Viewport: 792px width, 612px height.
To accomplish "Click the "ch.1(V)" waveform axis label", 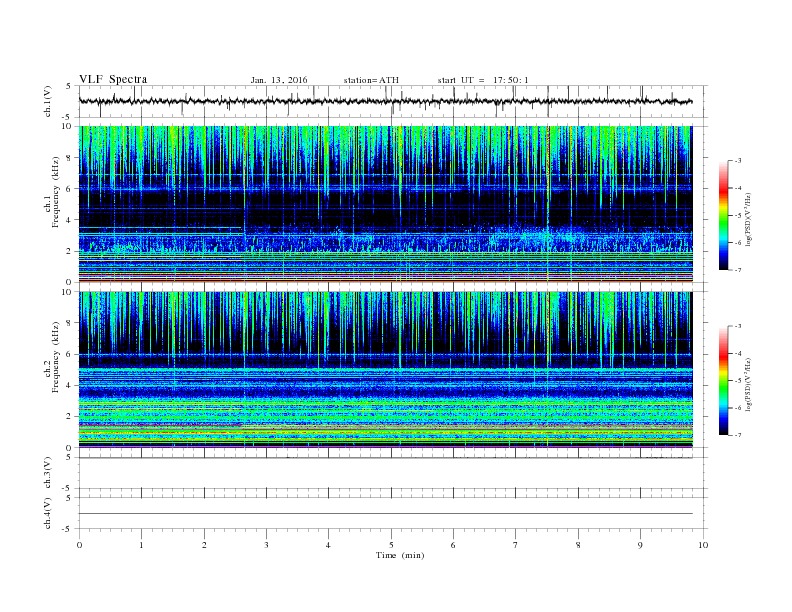I will tap(48, 101).
